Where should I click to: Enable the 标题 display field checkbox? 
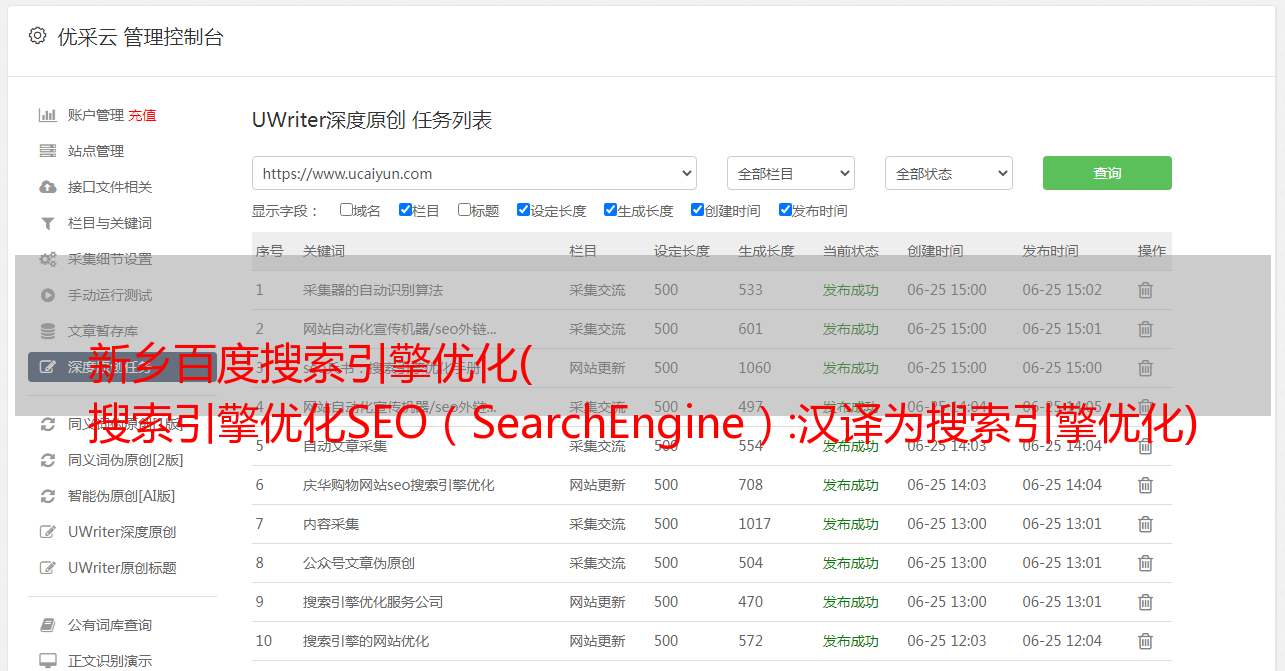click(464, 210)
